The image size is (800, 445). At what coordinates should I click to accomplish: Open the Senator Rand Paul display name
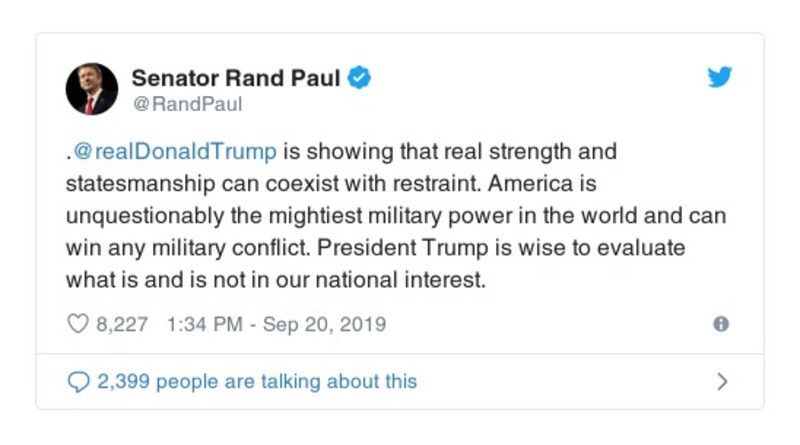[x=236, y=78]
